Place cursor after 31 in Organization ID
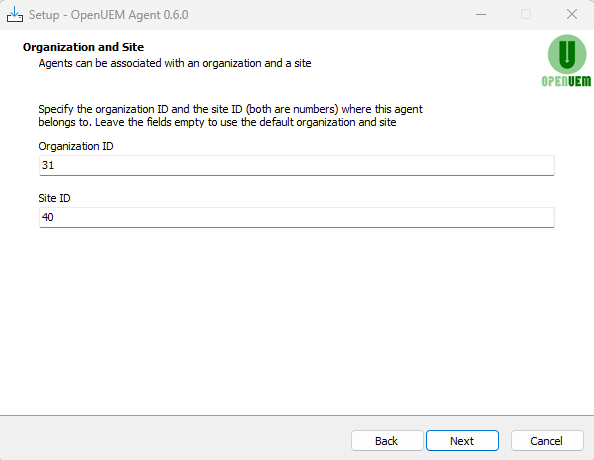Screen dimensions: 594x460 (x=55, y=165)
